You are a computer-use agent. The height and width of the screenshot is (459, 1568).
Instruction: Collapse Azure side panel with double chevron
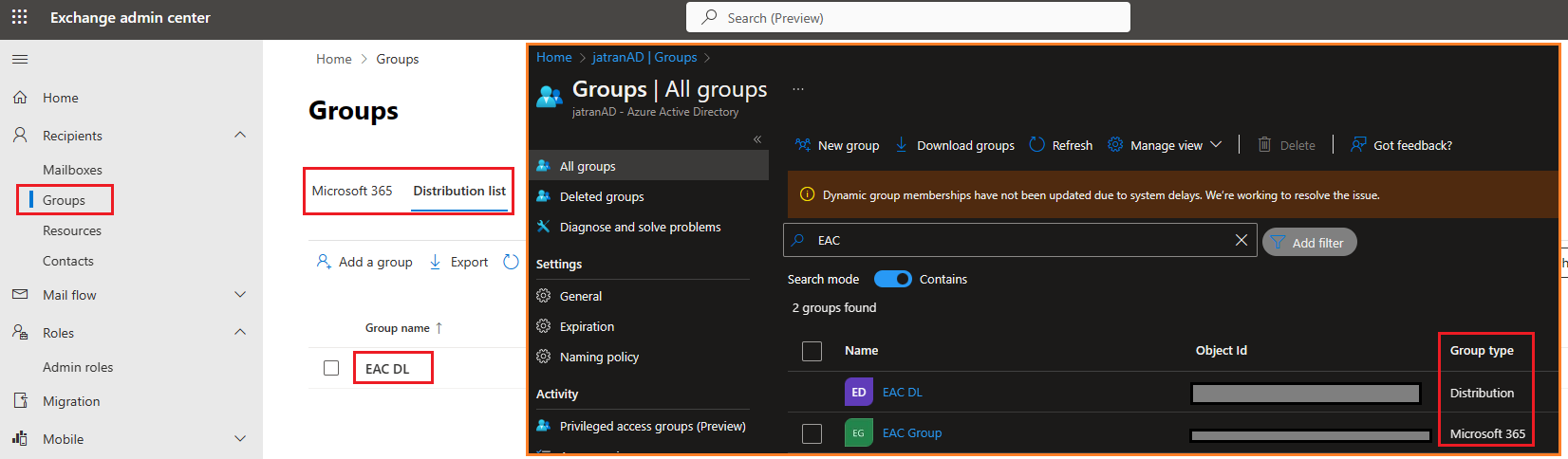coord(757,138)
